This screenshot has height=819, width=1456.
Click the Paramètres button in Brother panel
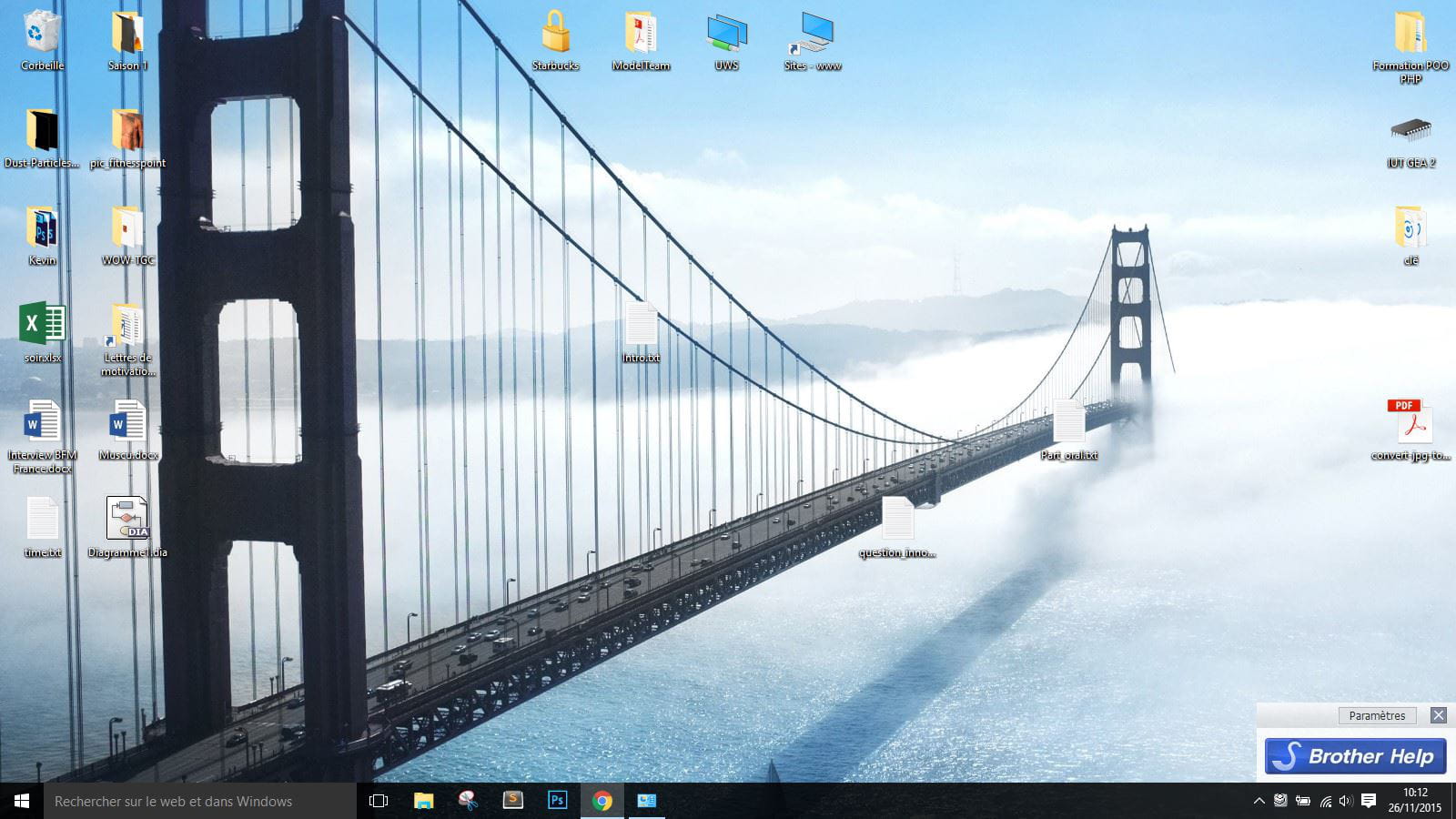[1377, 715]
